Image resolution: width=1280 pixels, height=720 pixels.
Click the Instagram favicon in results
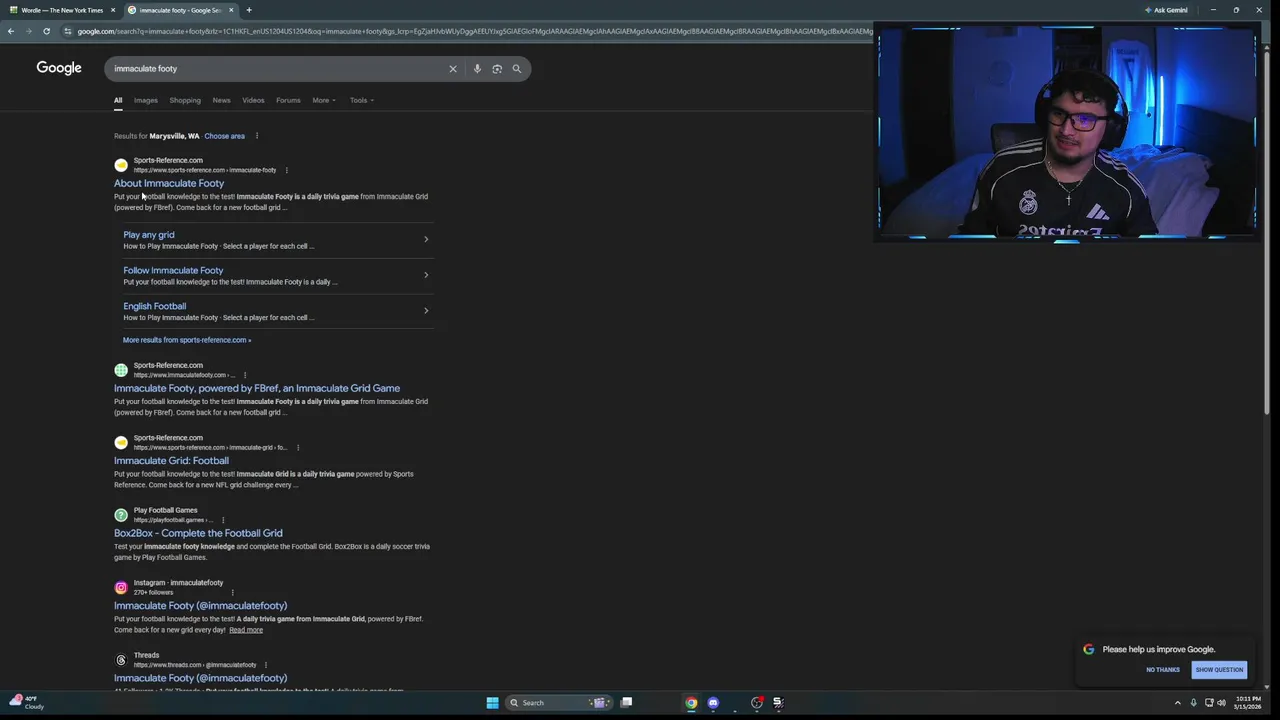click(121, 587)
